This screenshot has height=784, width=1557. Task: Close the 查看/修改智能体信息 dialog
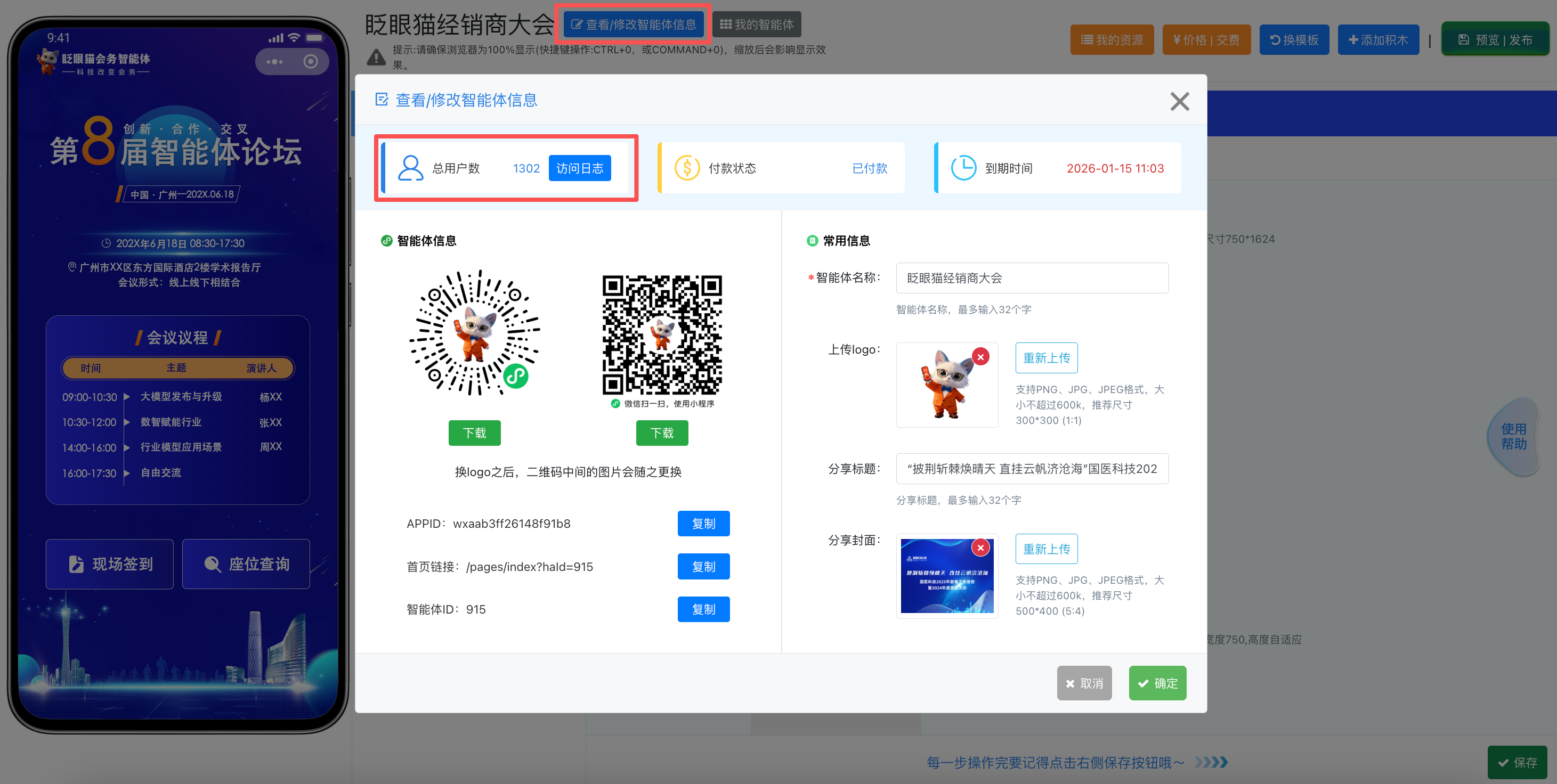1179,101
